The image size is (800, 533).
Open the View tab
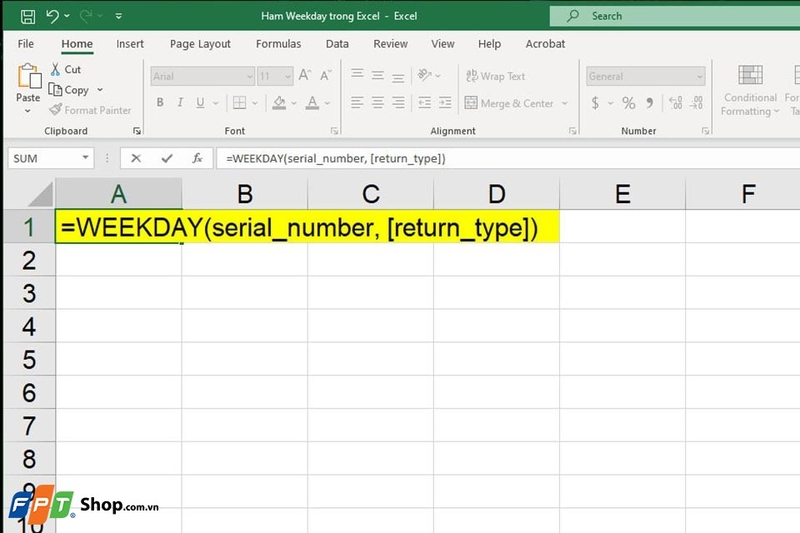442,44
